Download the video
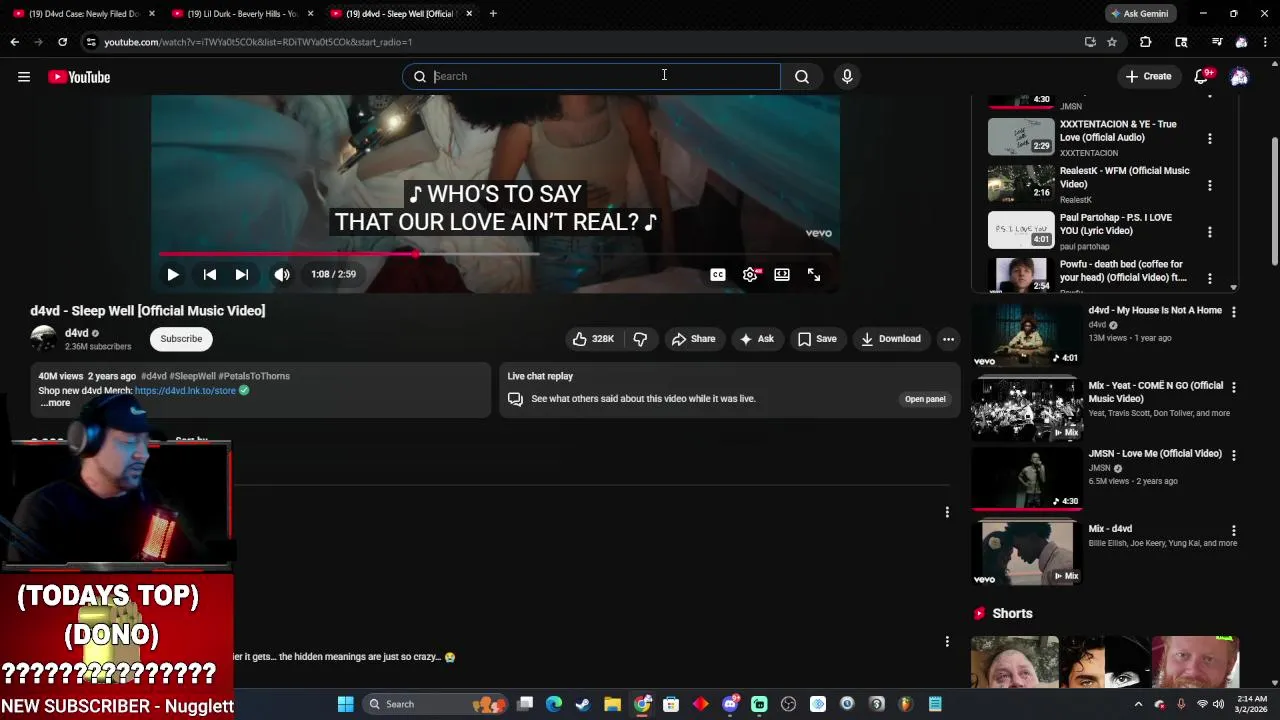 [890, 339]
